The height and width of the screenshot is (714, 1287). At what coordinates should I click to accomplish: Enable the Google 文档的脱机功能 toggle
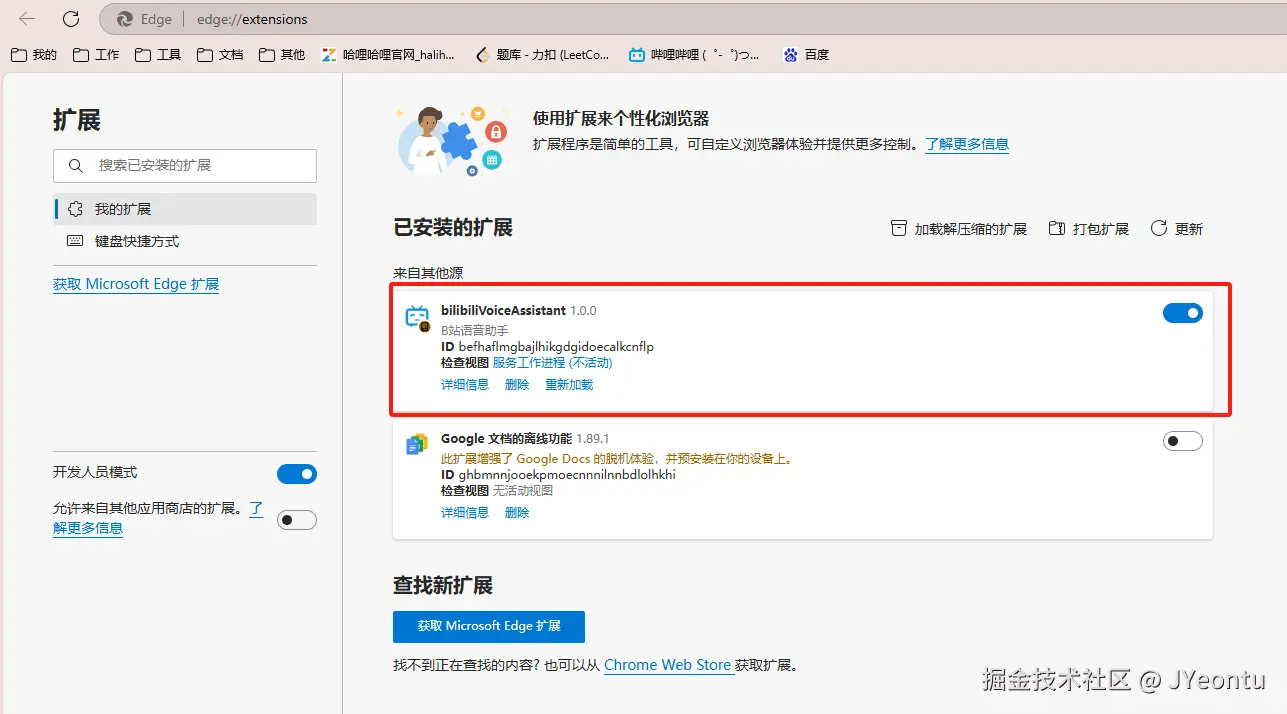coord(1183,441)
